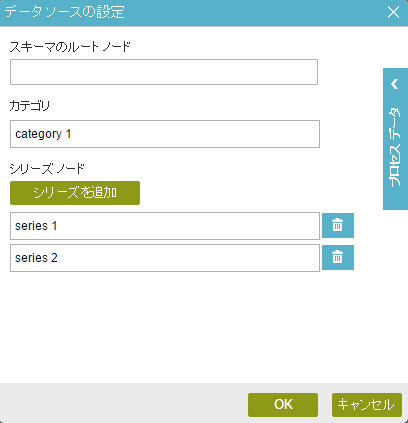Expand the プロセス データ panel chevron

395,84
